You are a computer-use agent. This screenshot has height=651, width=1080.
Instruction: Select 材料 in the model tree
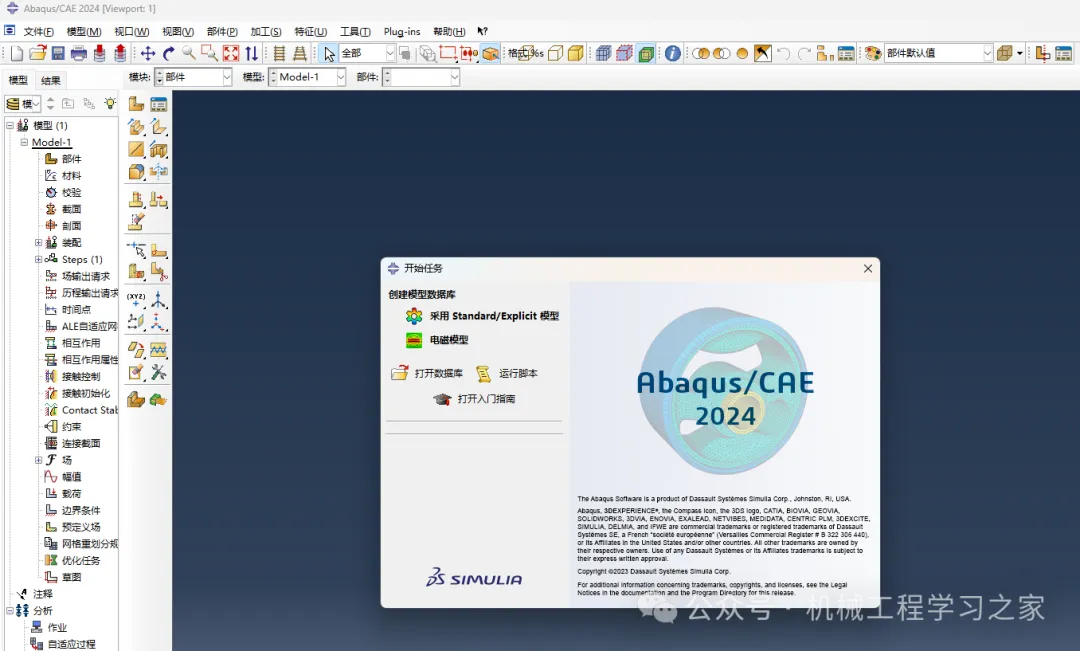[x=71, y=176]
